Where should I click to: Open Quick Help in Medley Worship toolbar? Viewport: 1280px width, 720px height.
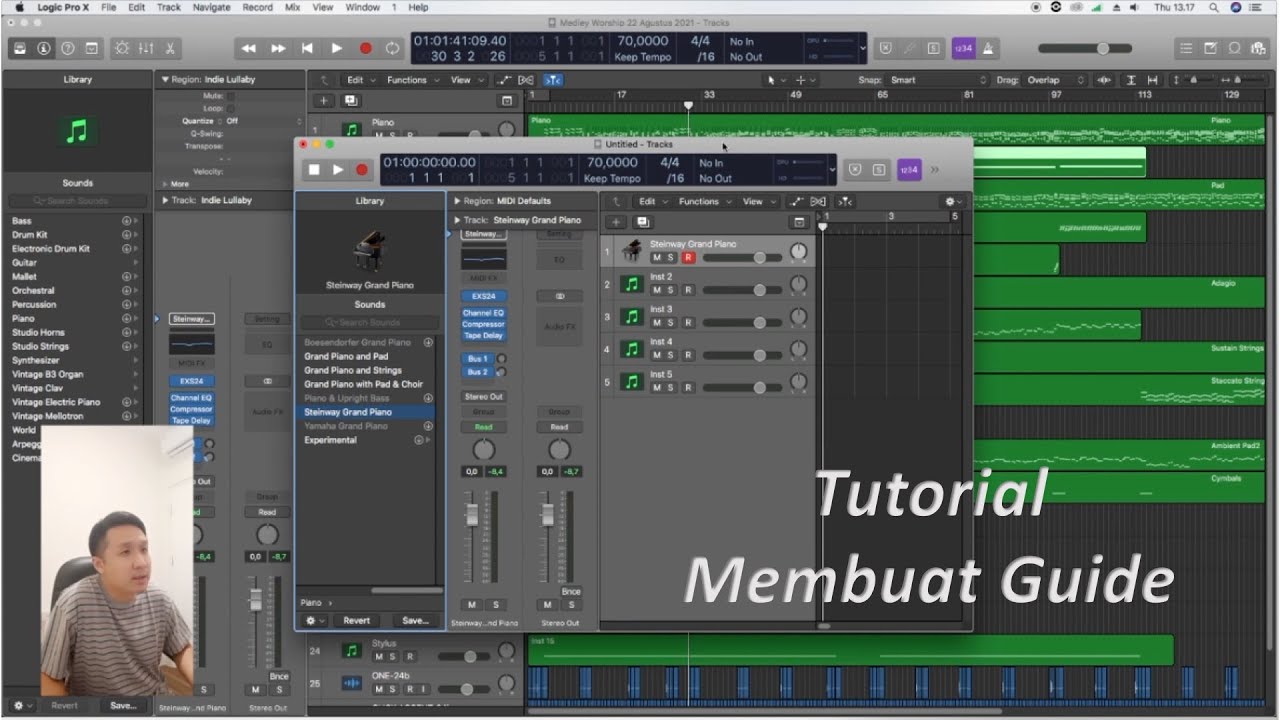click(x=68, y=48)
